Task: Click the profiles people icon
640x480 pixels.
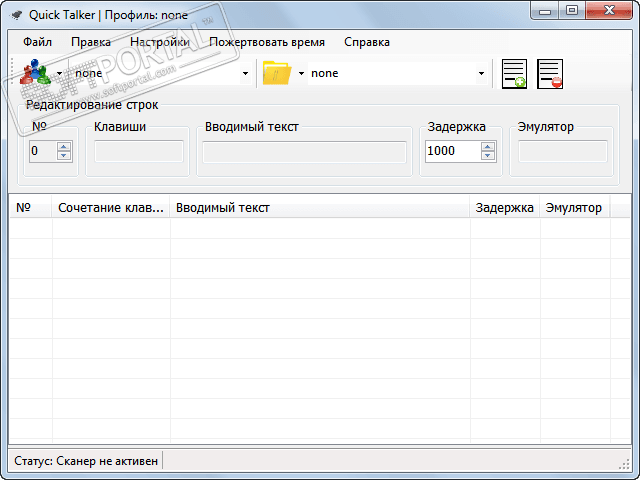Action: click(35, 73)
